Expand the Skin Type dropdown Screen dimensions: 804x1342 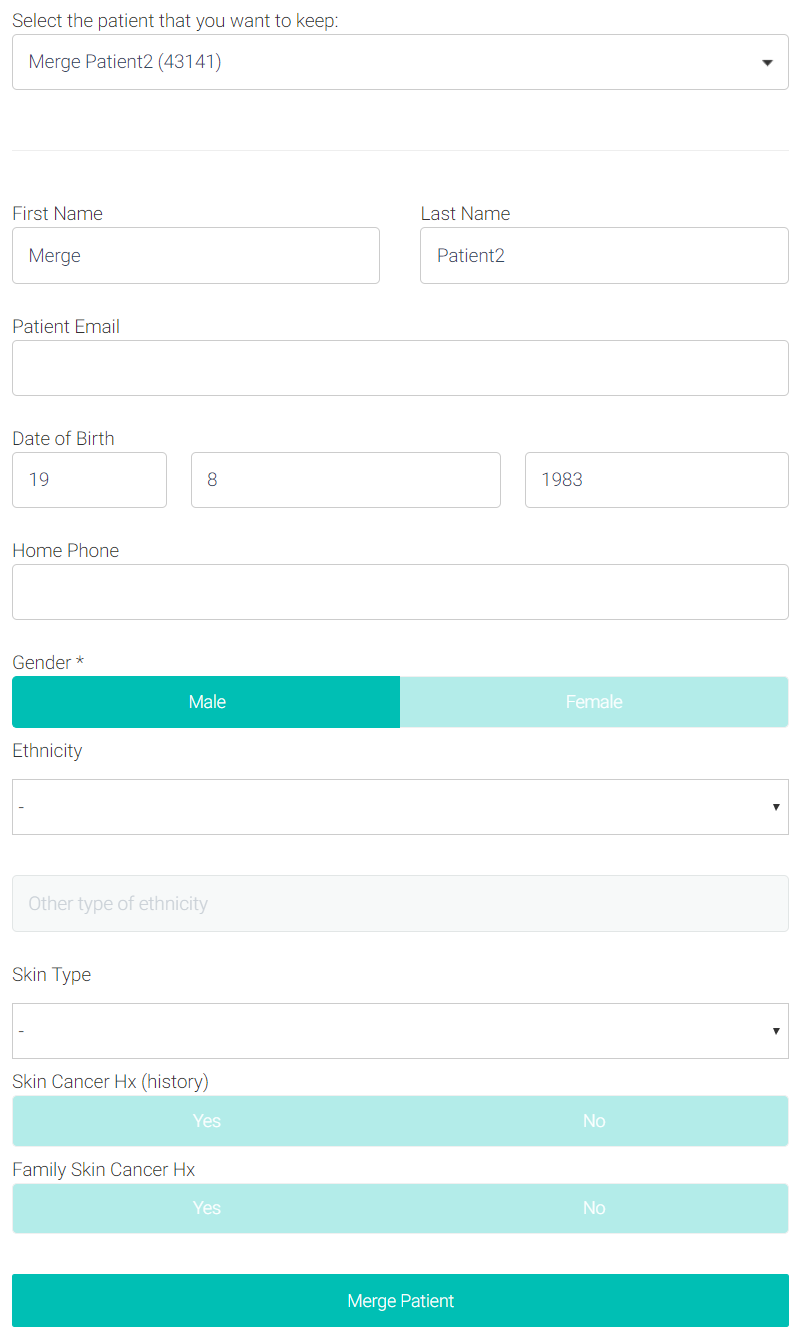coord(390,1031)
